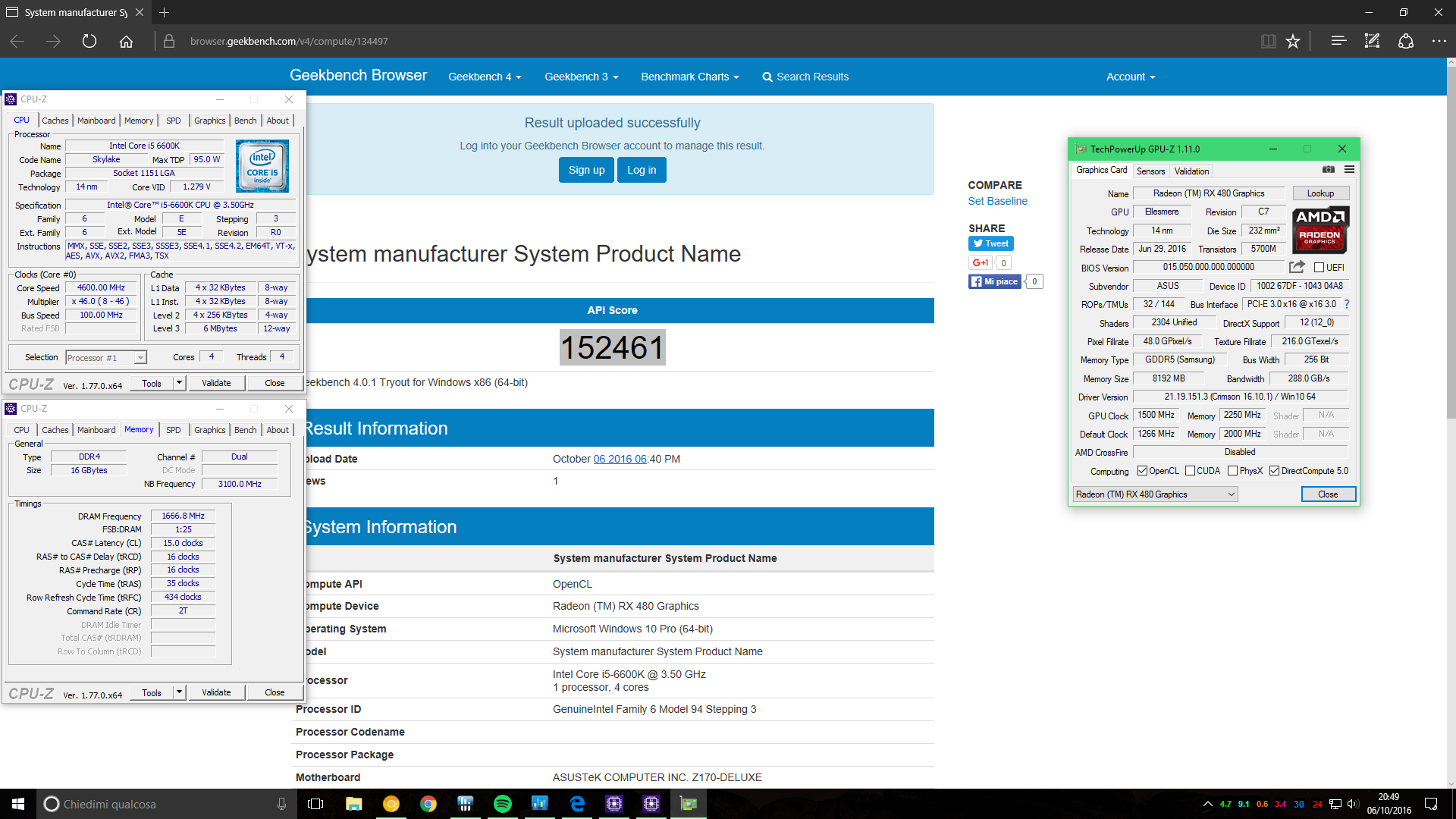Open Microsoft Edge from taskbar
The width and height of the screenshot is (1456, 819).
577,804
